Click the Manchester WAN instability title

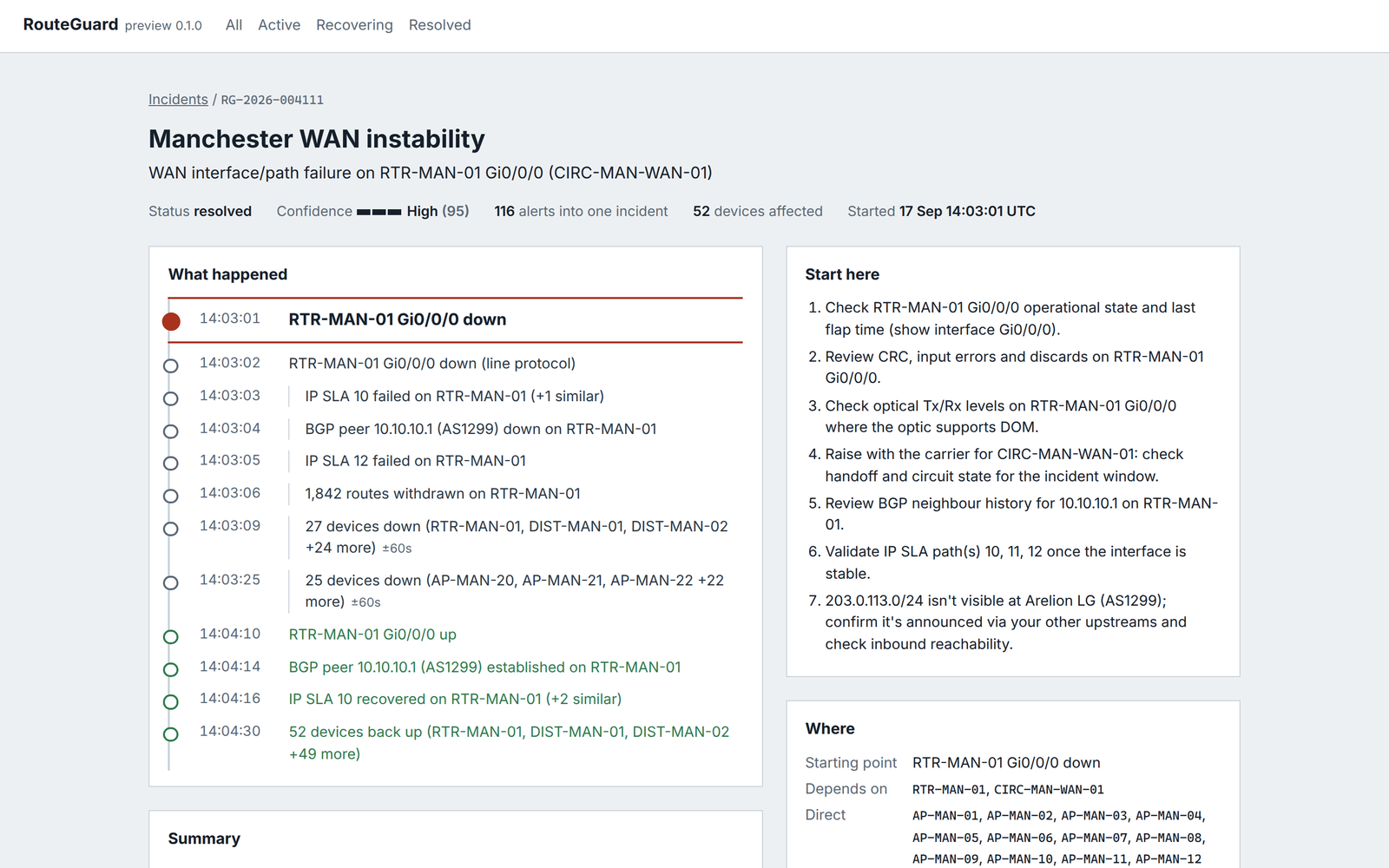pyautogui.click(x=317, y=139)
